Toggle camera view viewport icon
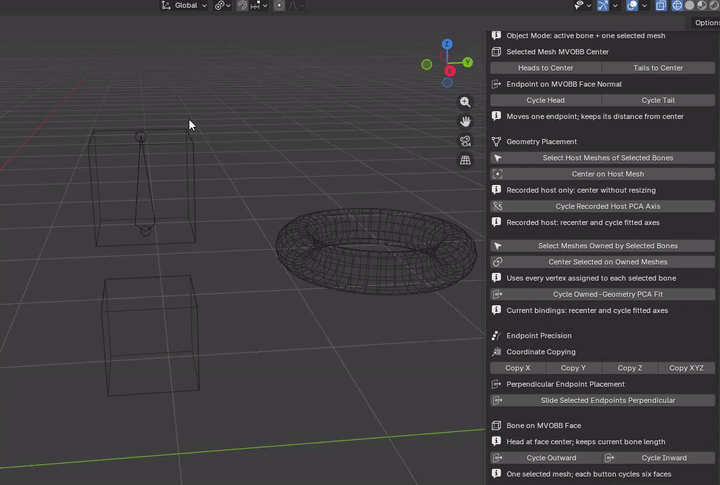The image size is (720, 485). click(x=465, y=141)
